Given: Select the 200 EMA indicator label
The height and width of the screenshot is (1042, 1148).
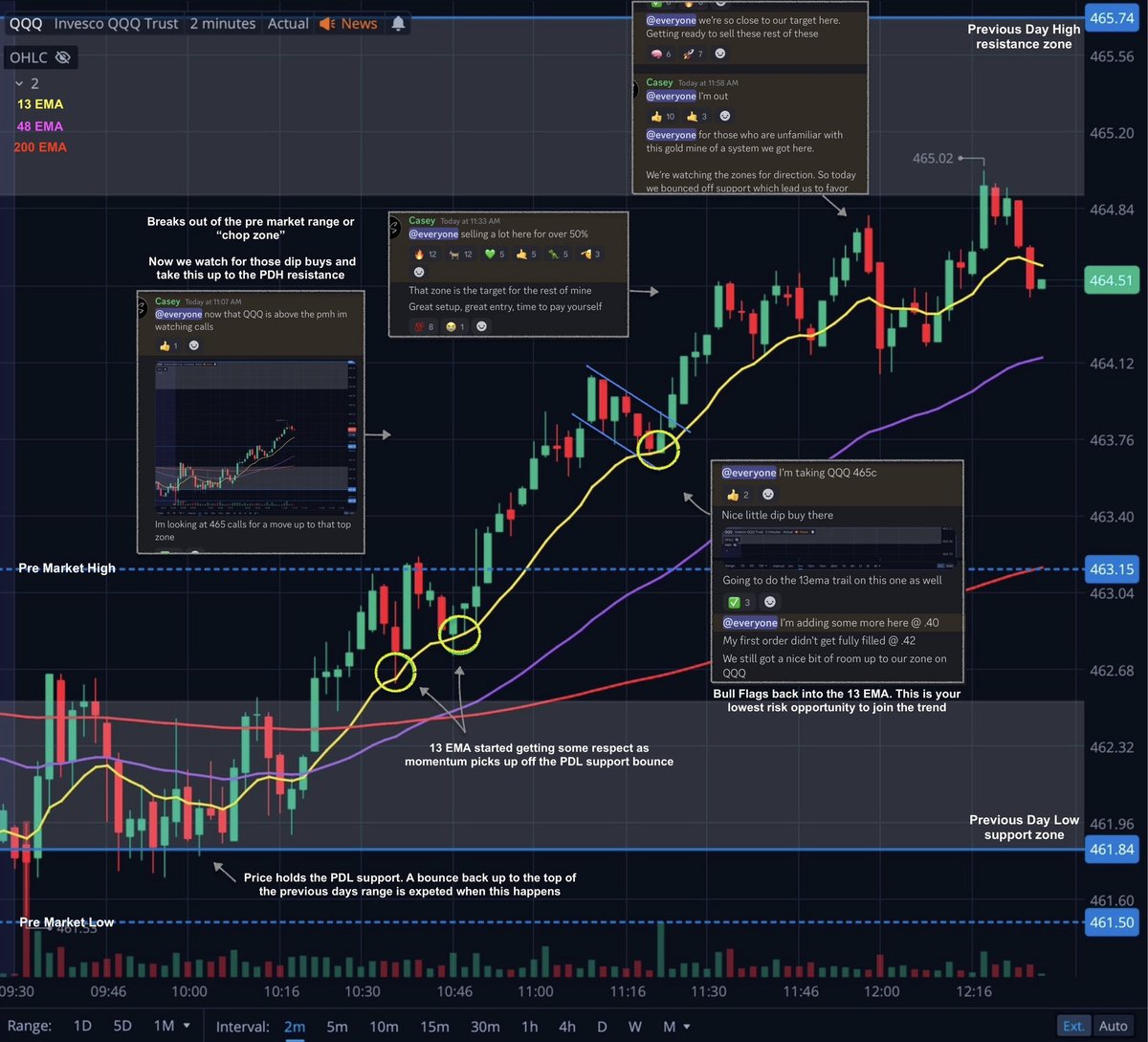Looking at the screenshot, I should pos(40,147).
